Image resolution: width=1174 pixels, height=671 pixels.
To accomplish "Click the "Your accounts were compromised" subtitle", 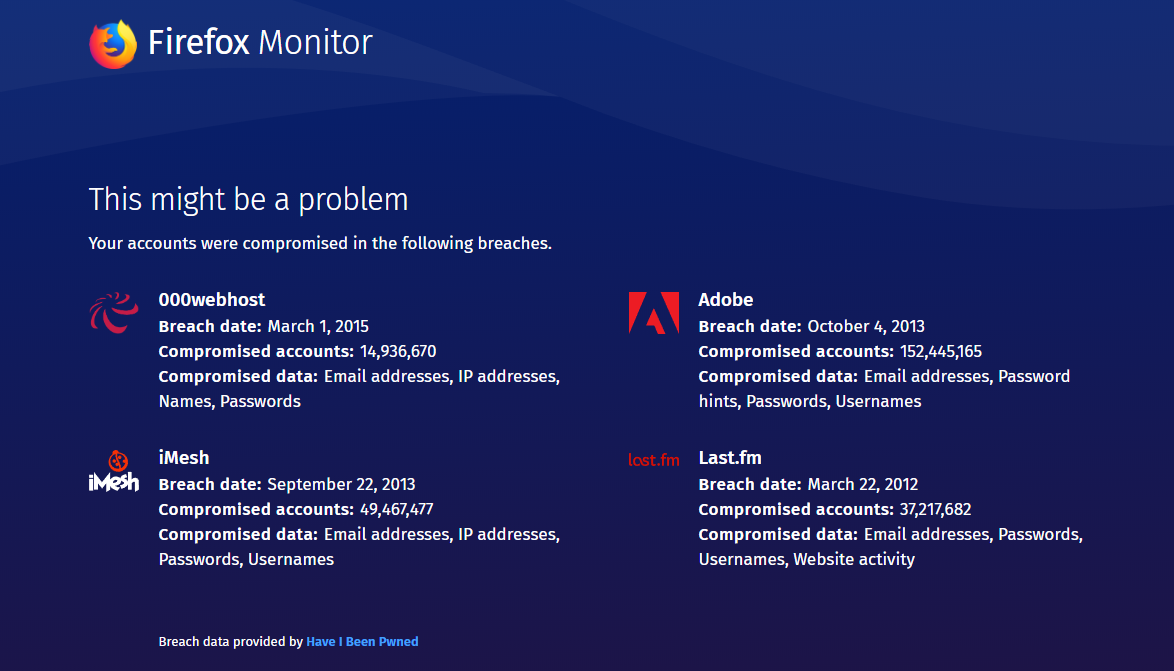I will (x=320, y=243).
